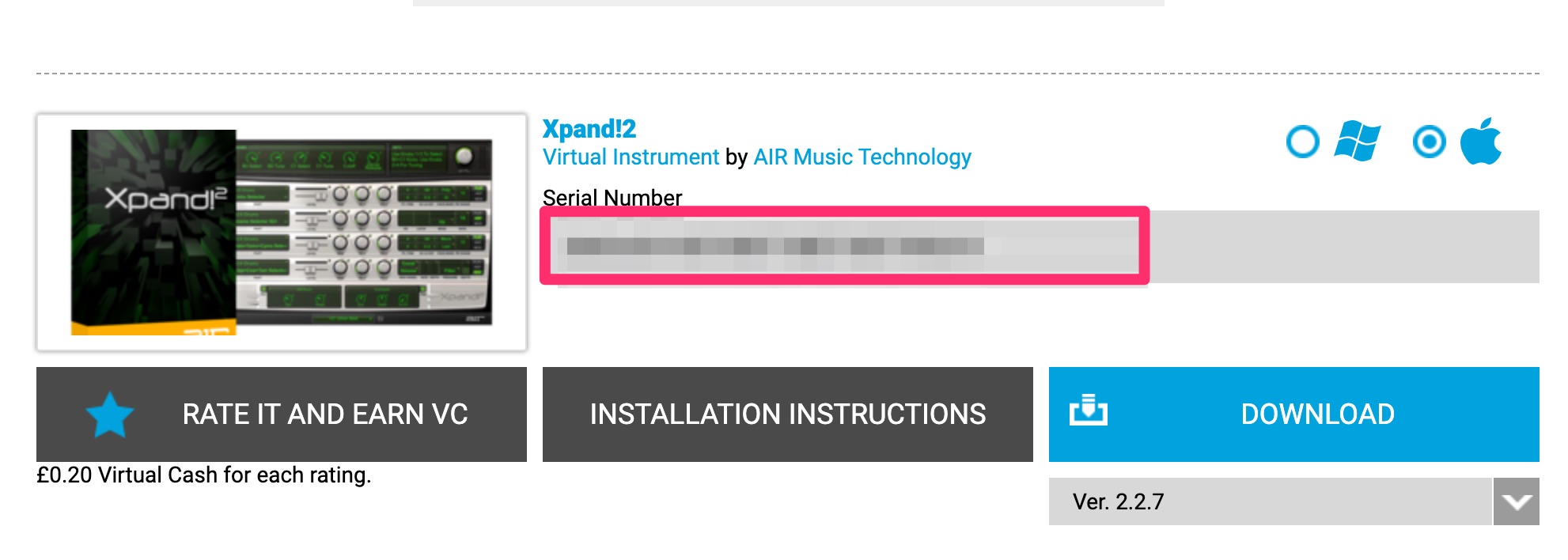Screen dimensions: 1568x560
Task: Click the Serial Number label
Action: click(x=612, y=197)
